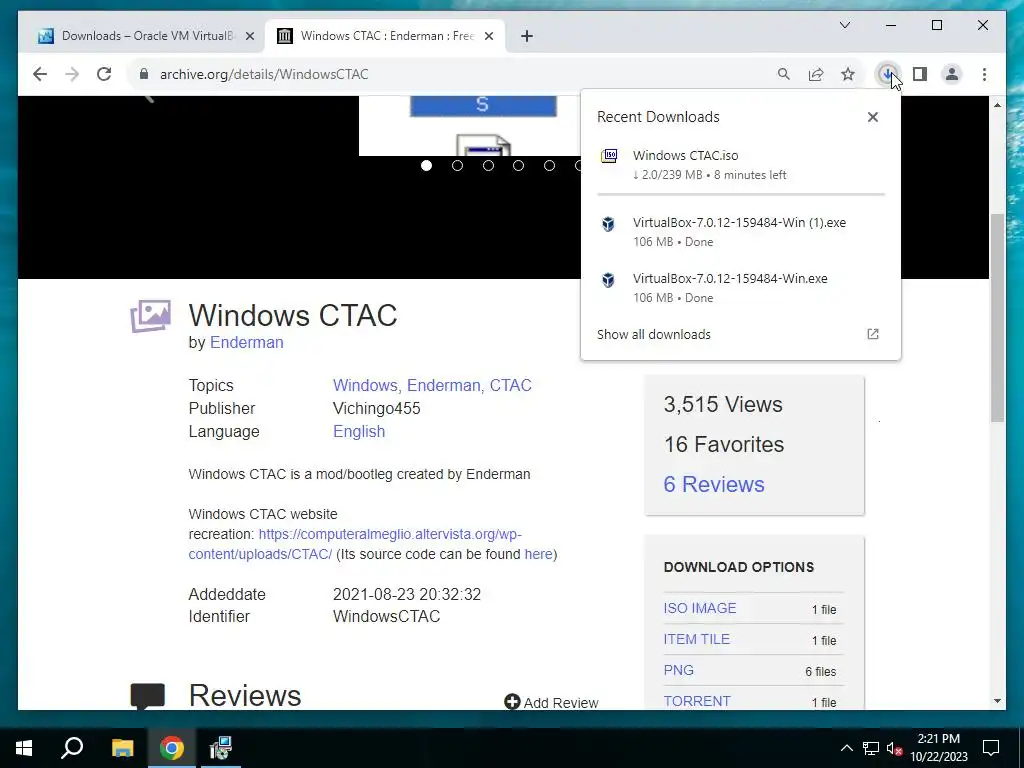Open the computeralmeglio.altervista.org link
This screenshot has width=1024, height=768.
click(x=355, y=544)
